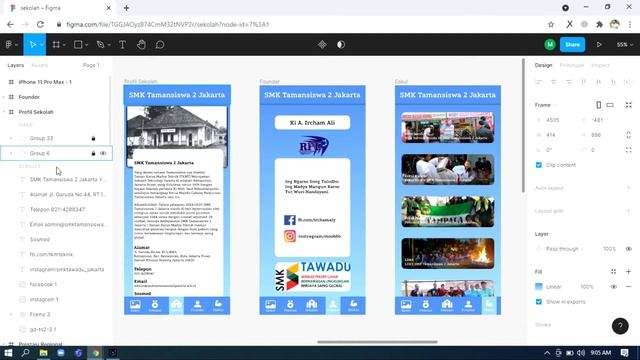Click the resize to fit icon

tap(629, 105)
